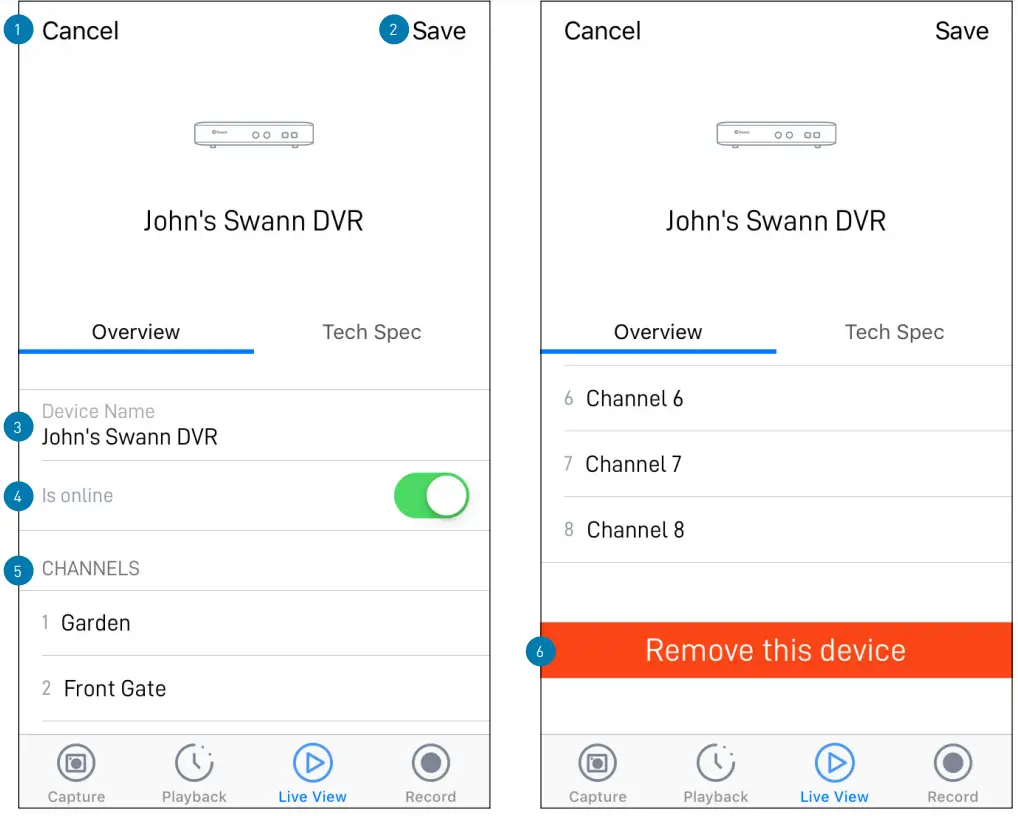Tap Live View on the right screen

point(834,770)
